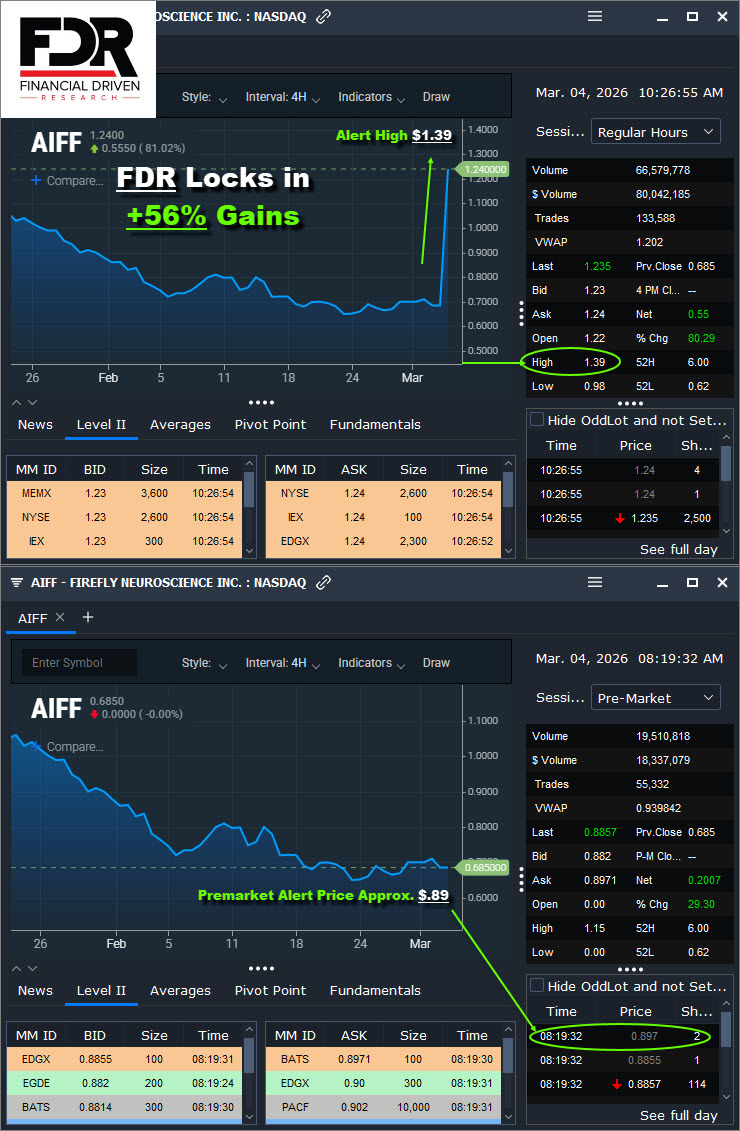Open the hamburger menu in the lower window
Image resolution: width=740 pixels, height=1131 pixels.
pos(595,582)
